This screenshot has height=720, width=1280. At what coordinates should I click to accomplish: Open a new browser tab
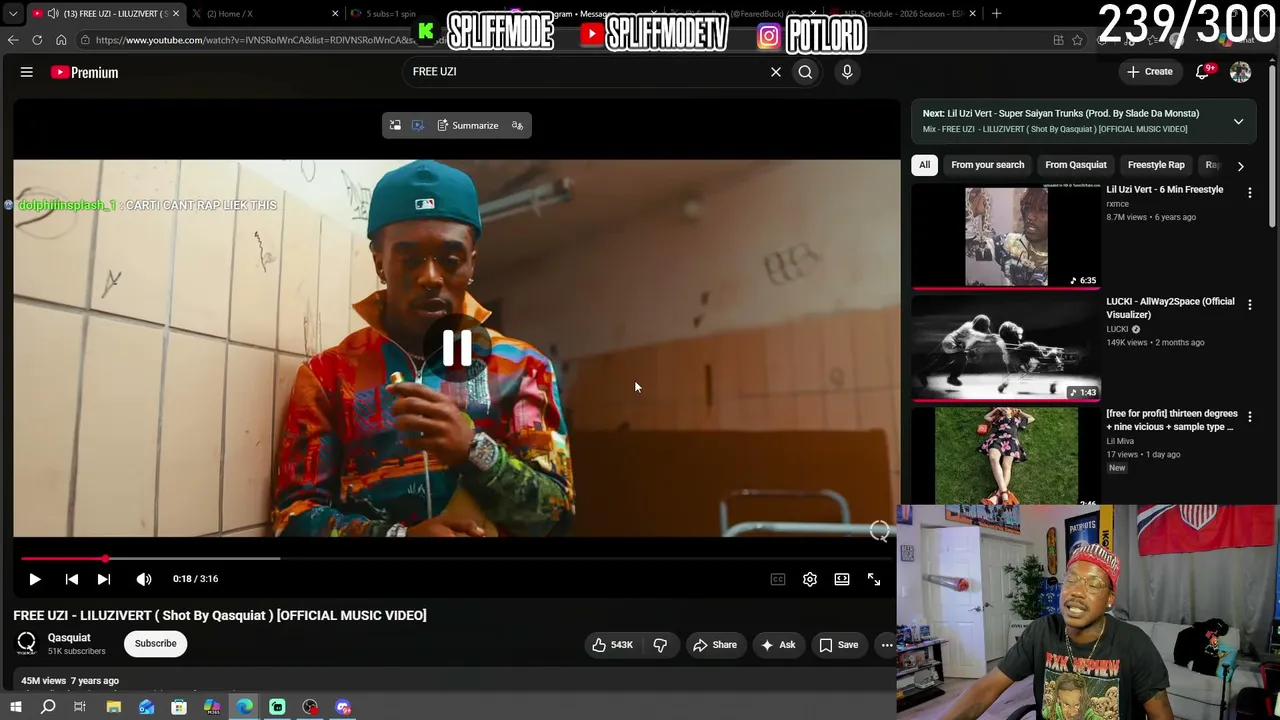[996, 14]
